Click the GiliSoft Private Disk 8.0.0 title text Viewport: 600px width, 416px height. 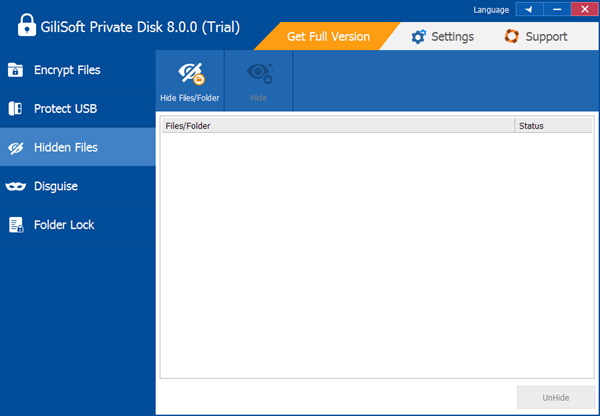[x=140, y=27]
